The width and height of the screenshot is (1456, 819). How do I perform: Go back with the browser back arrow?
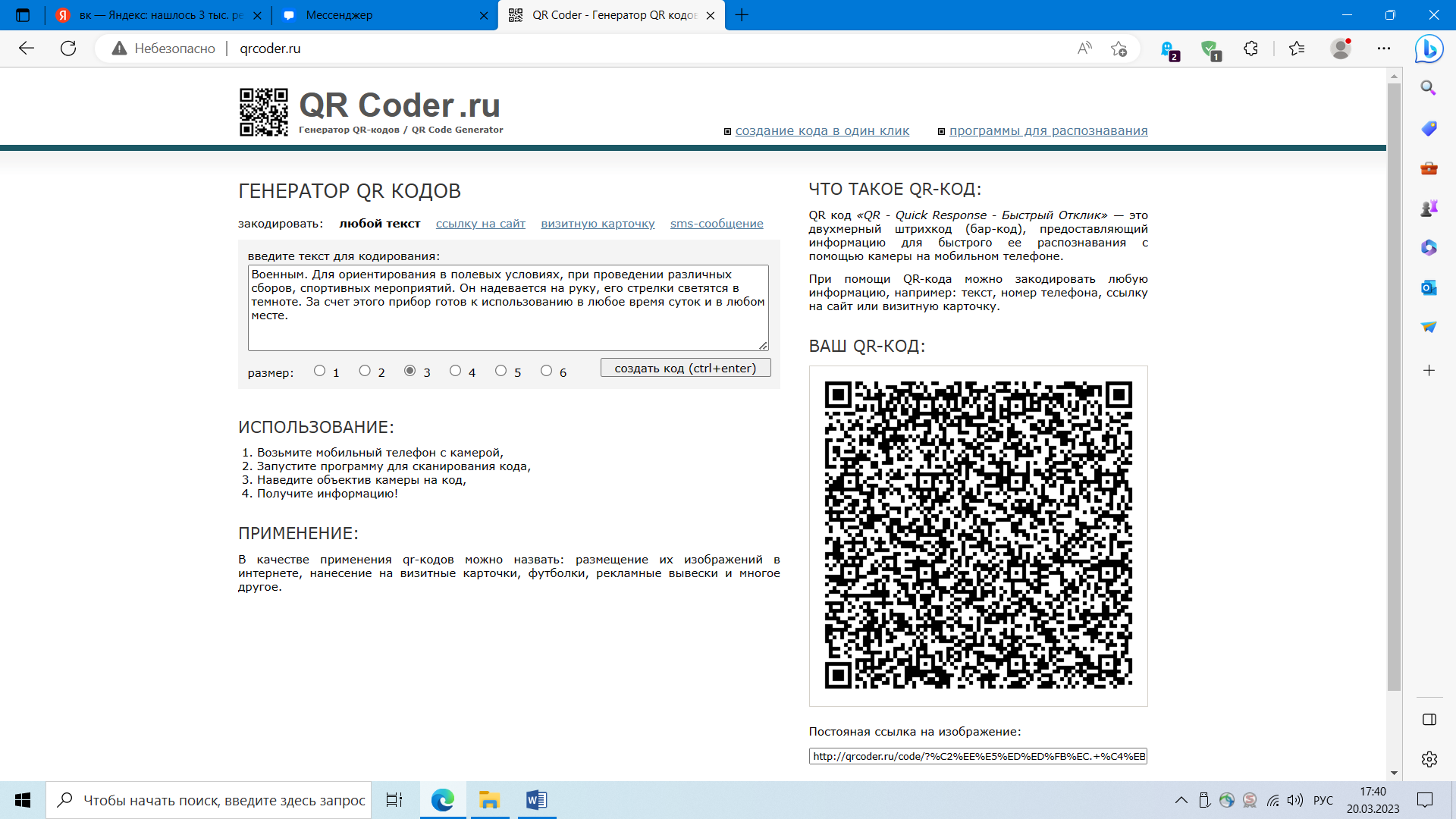pos(27,49)
